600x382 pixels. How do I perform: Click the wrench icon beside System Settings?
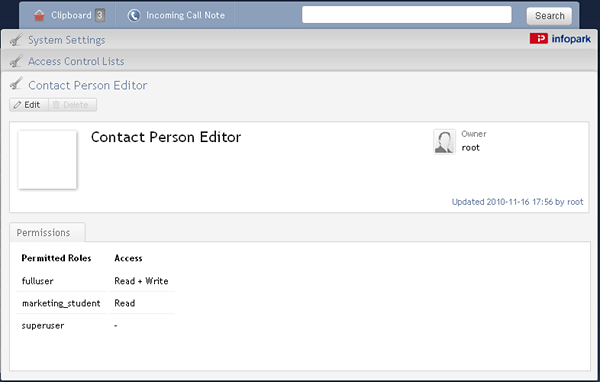click(x=16, y=39)
